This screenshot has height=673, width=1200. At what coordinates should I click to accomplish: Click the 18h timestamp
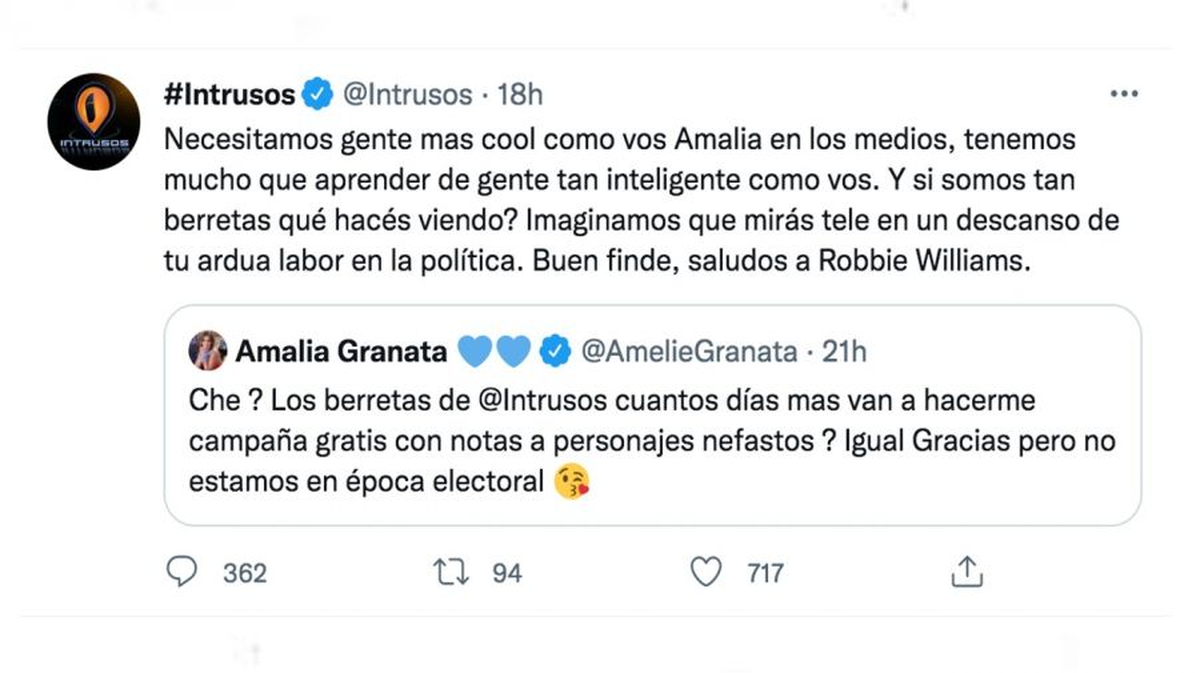[520, 95]
